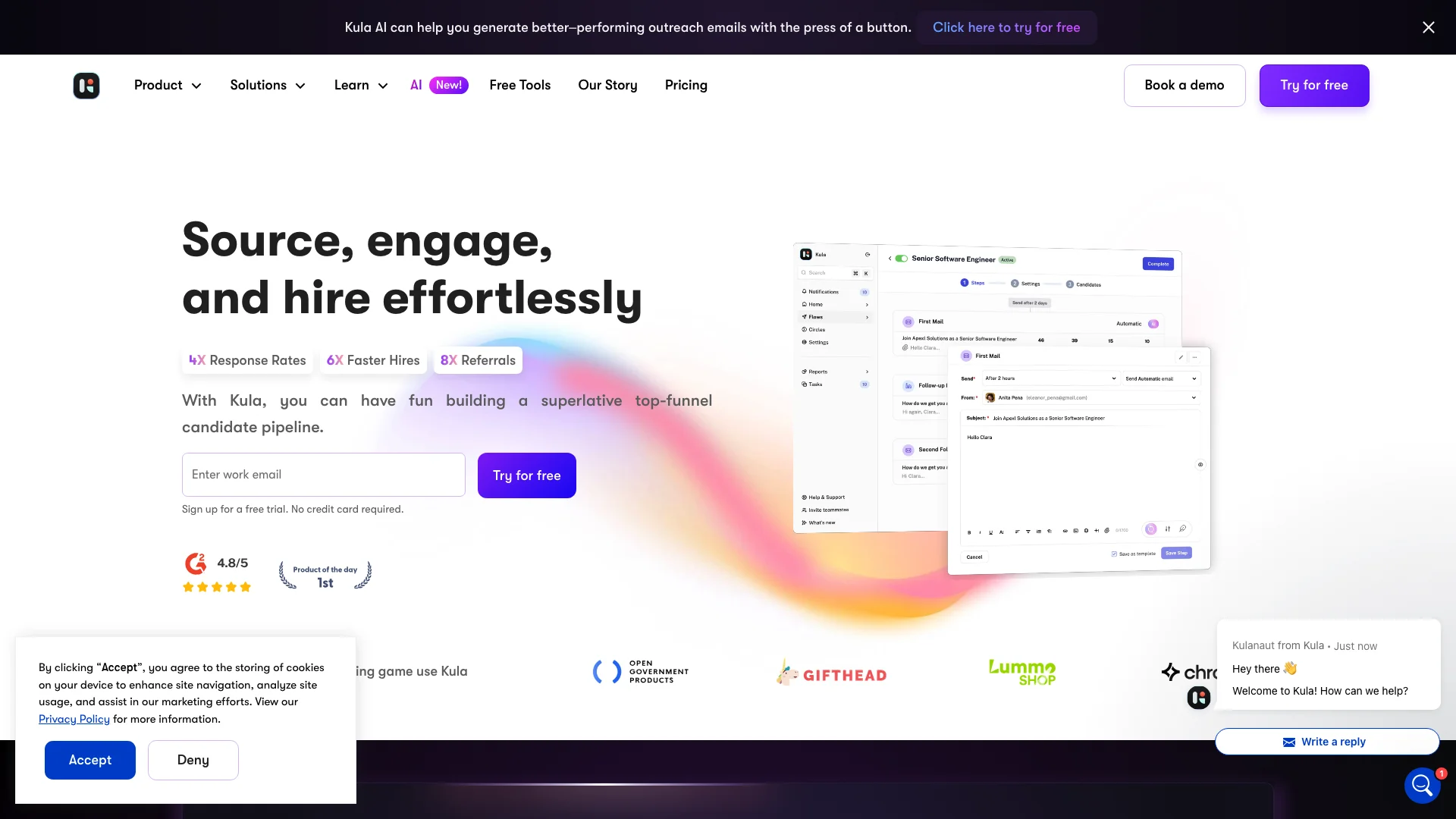This screenshot has width=1456, height=819.
Task: Click the Kula app logo icon
Action: (x=86, y=85)
